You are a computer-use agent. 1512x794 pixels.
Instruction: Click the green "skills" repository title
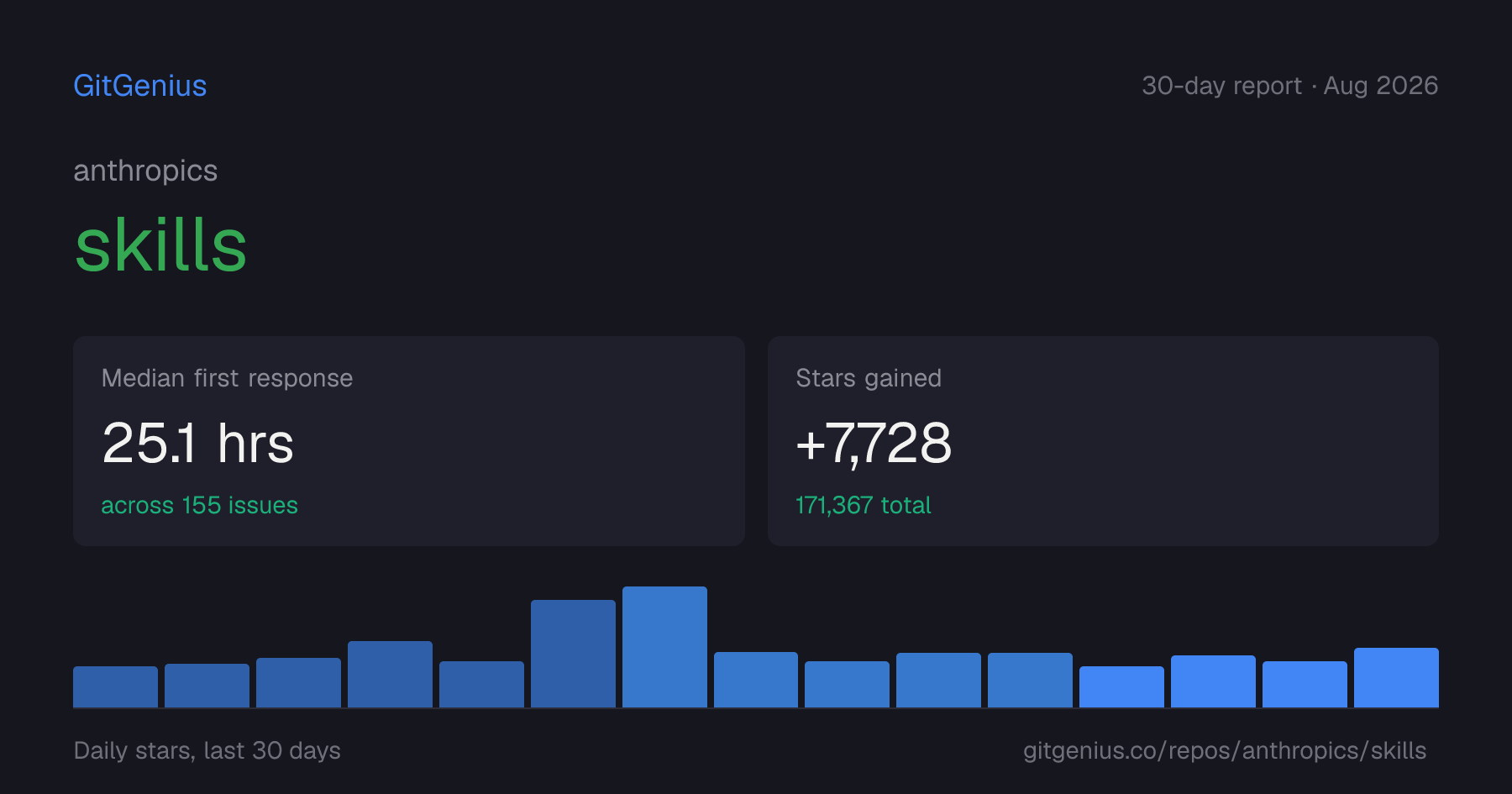[160, 245]
